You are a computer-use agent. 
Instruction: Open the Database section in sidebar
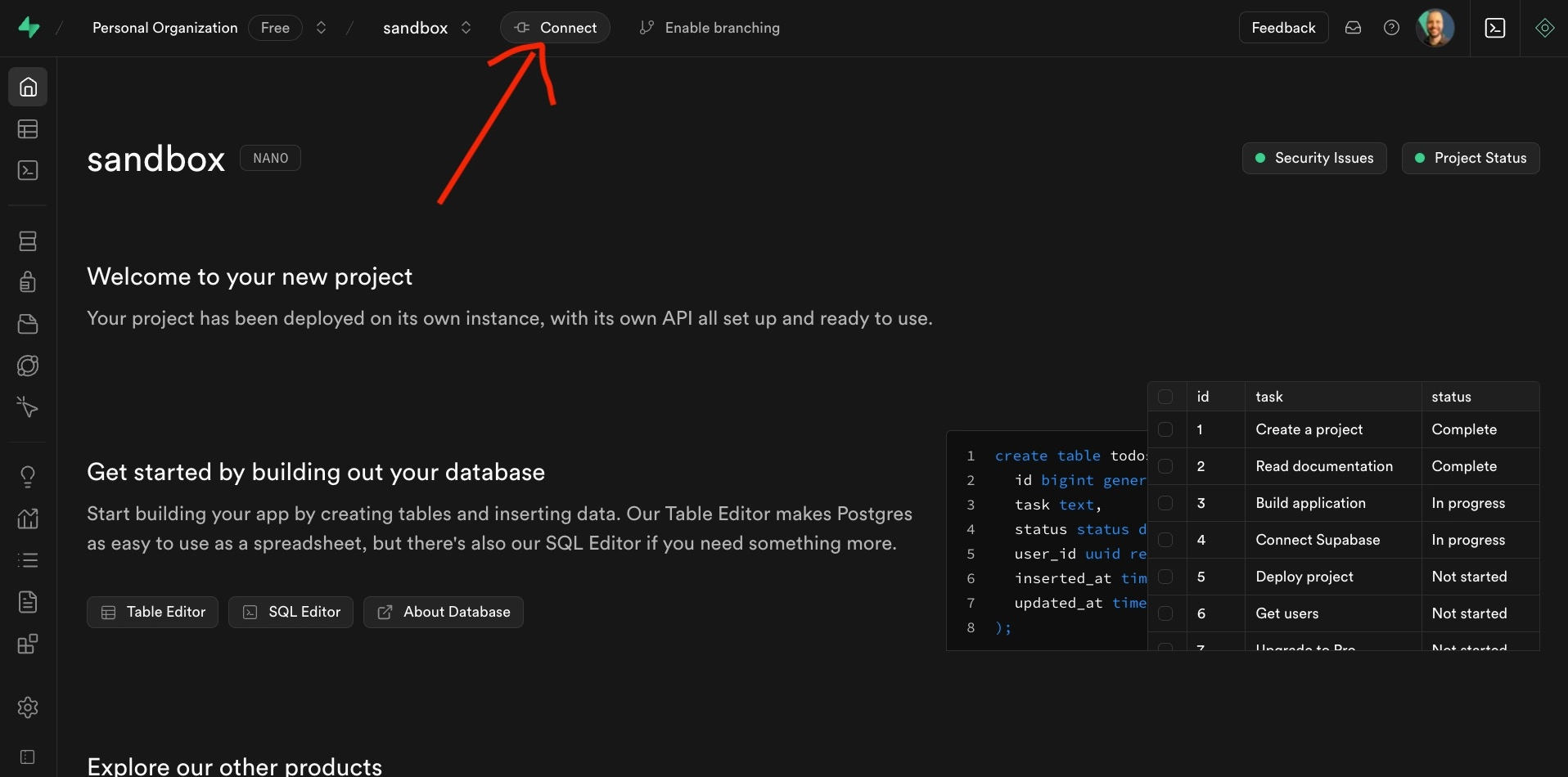click(28, 240)
